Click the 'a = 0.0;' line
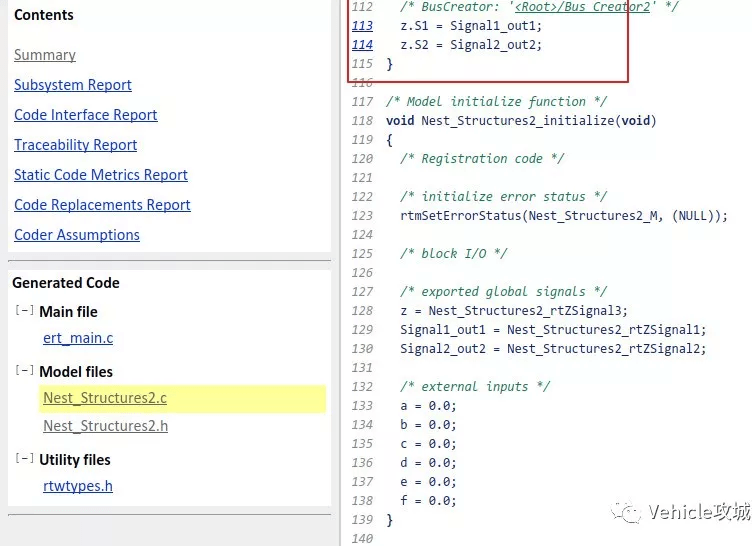The height and width of the screenshot is (546, 752). point(428,405)
